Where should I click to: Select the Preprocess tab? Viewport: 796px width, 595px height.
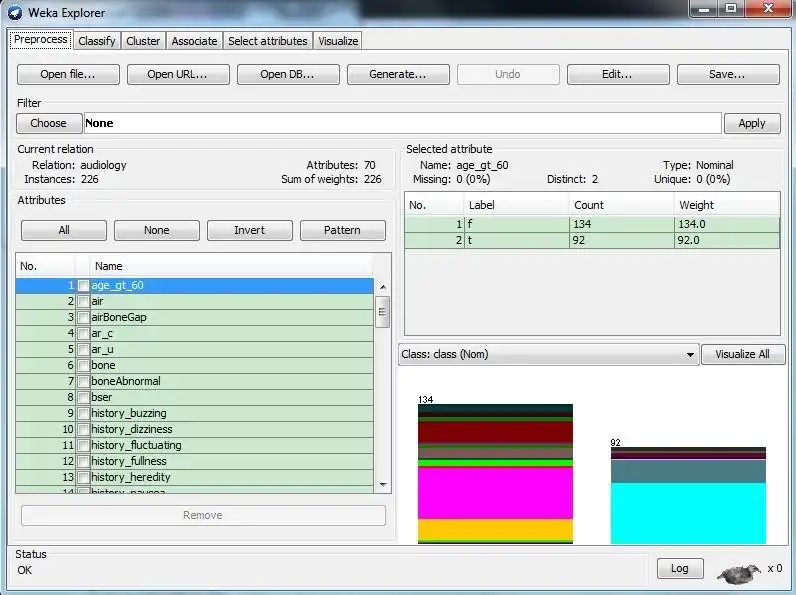(x=41, y=40)
